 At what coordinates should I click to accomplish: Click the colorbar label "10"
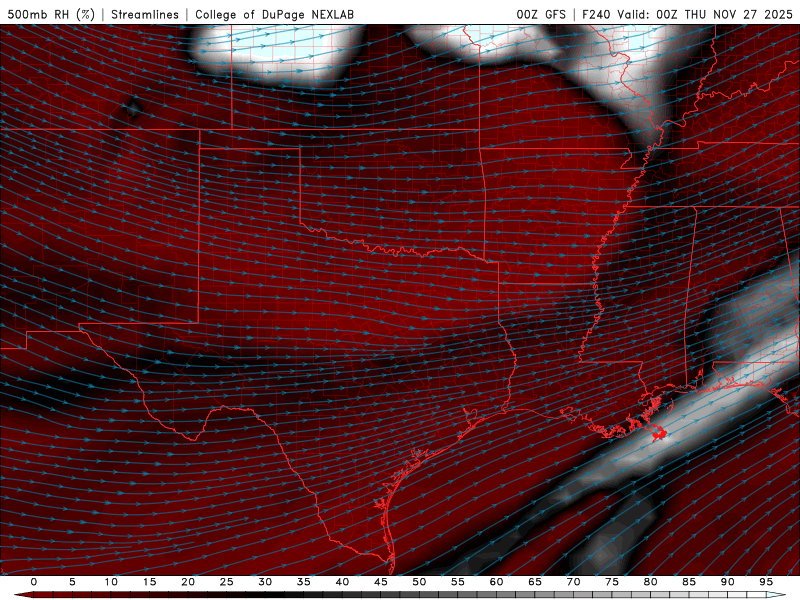111,582
